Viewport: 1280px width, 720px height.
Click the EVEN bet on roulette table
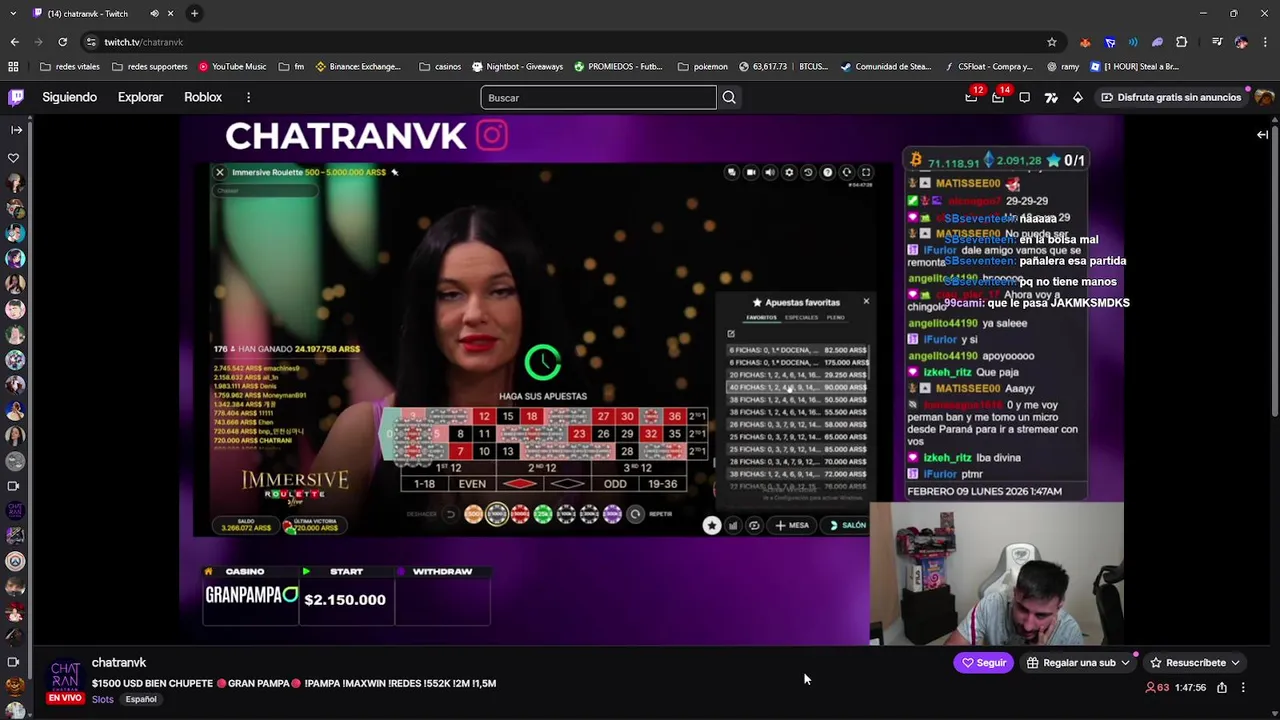point(472,484)
